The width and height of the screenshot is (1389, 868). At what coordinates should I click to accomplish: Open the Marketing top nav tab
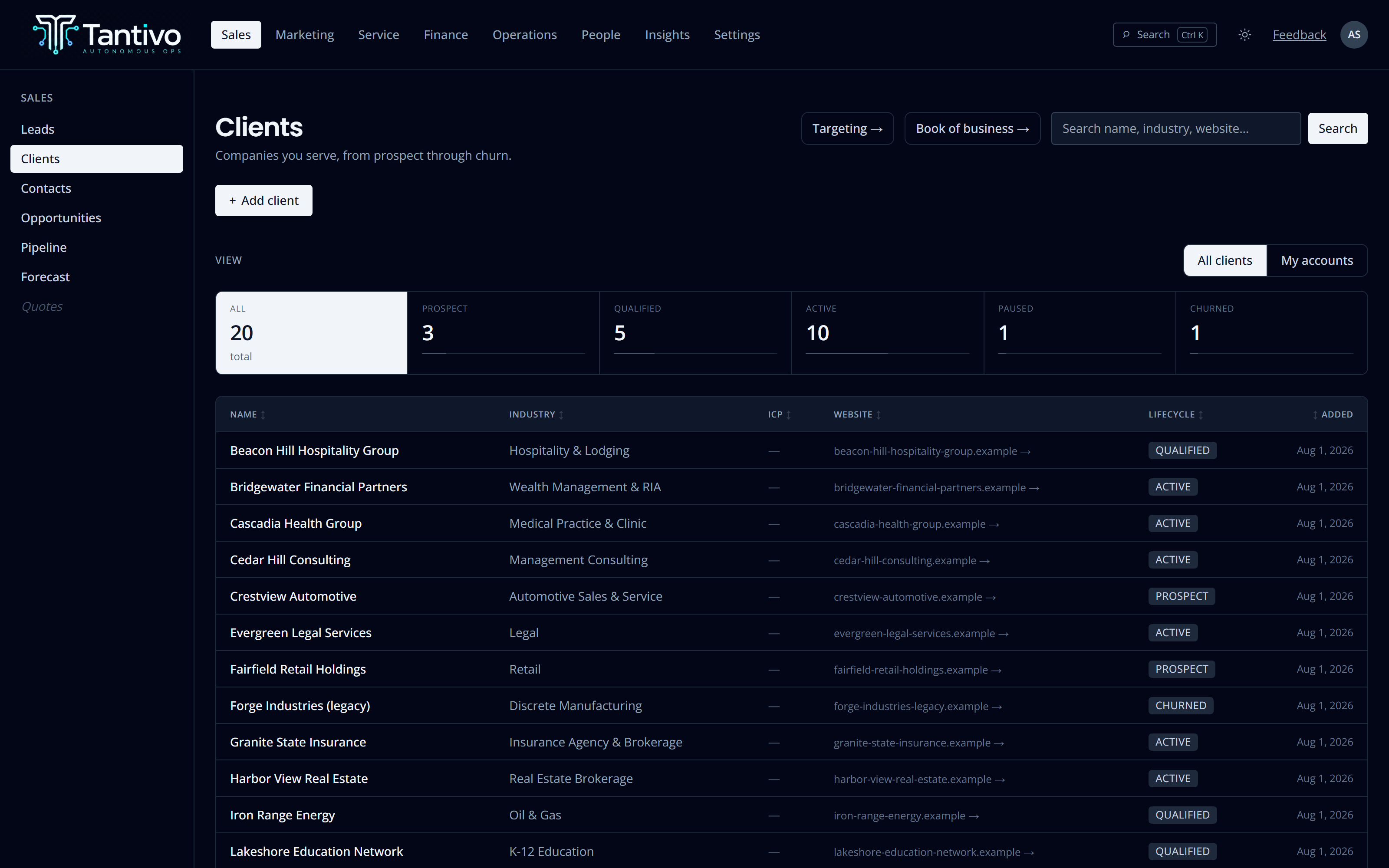305,34
